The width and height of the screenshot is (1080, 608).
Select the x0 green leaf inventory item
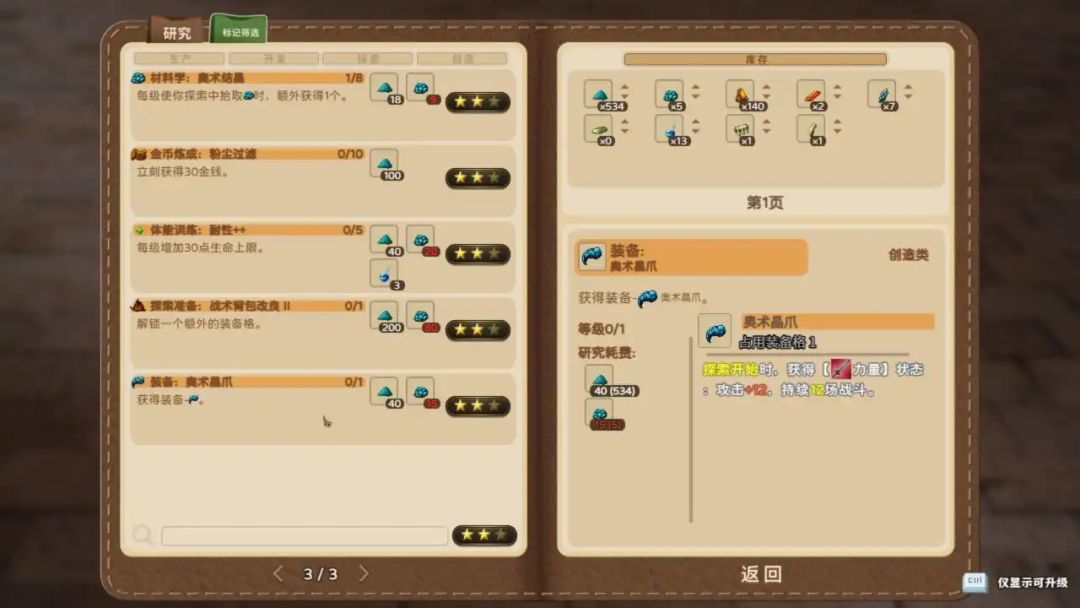pos(599,129)
